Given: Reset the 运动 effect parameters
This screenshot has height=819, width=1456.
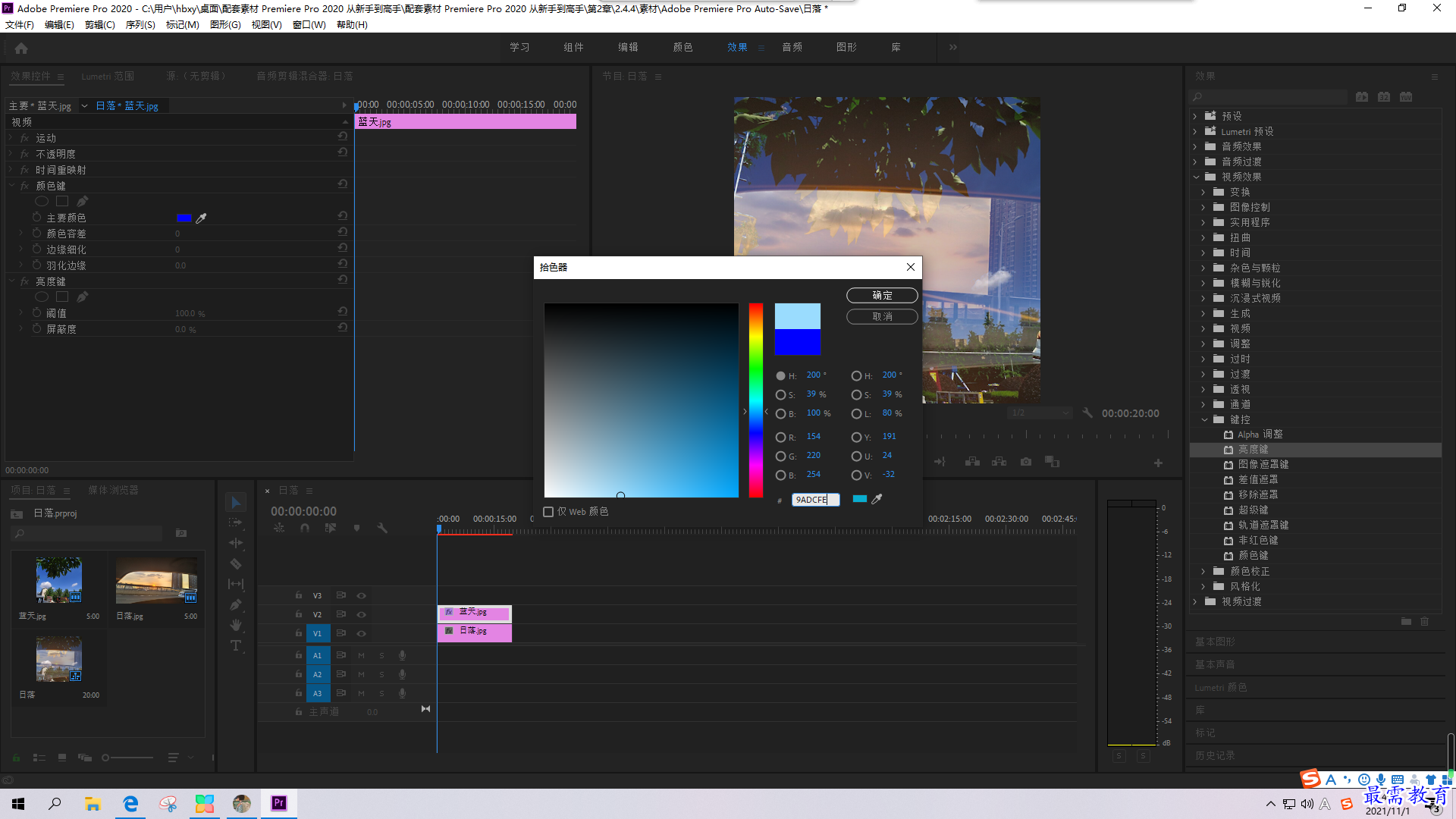Looking at the screenshot, I should click(x=343, y=136).
